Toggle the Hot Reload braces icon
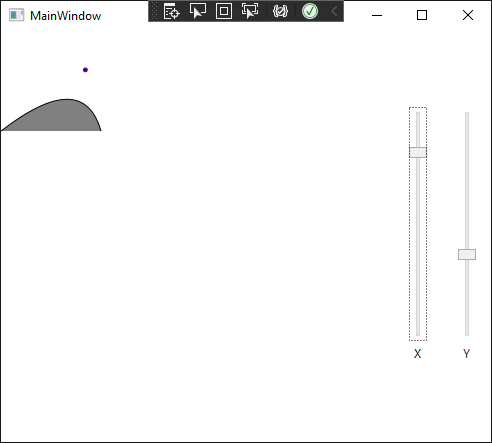This screenshot has width=492, height=443. coord(280,11)
